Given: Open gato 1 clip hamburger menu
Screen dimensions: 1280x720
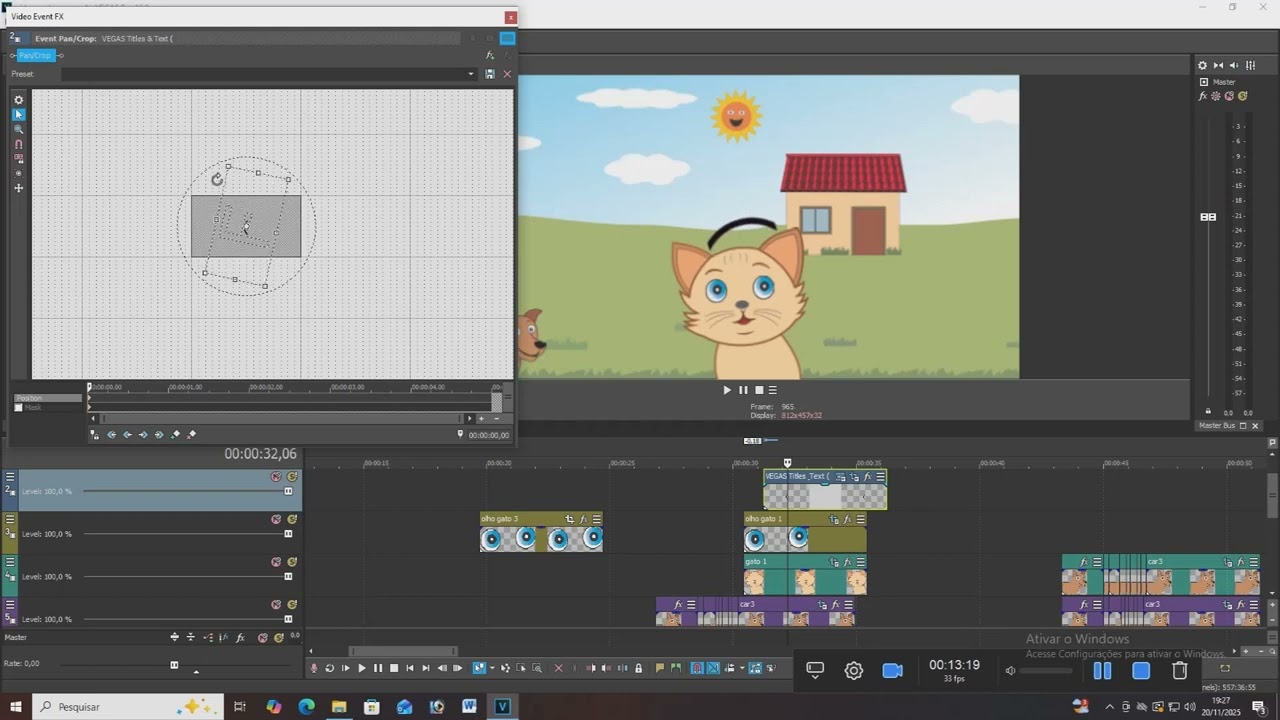Looking at the screenshot, I should [x=860, y=562].
